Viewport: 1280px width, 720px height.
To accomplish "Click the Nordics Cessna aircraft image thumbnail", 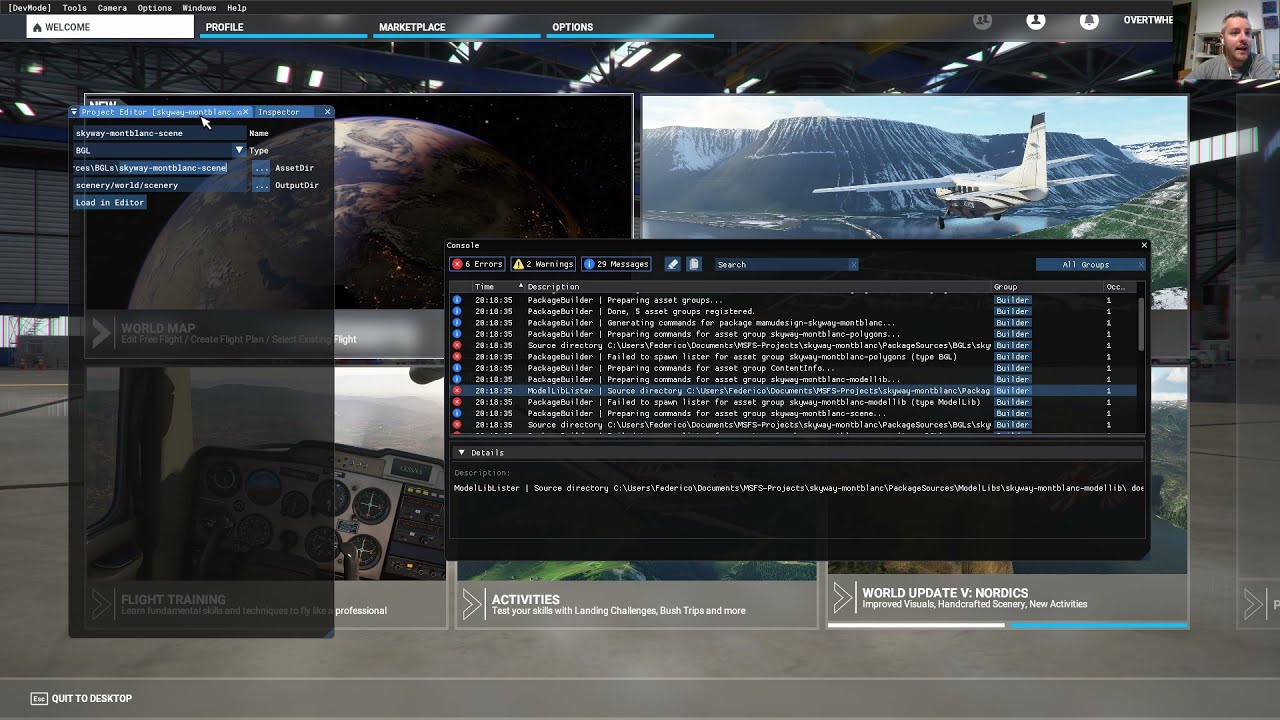I will 914,168.
